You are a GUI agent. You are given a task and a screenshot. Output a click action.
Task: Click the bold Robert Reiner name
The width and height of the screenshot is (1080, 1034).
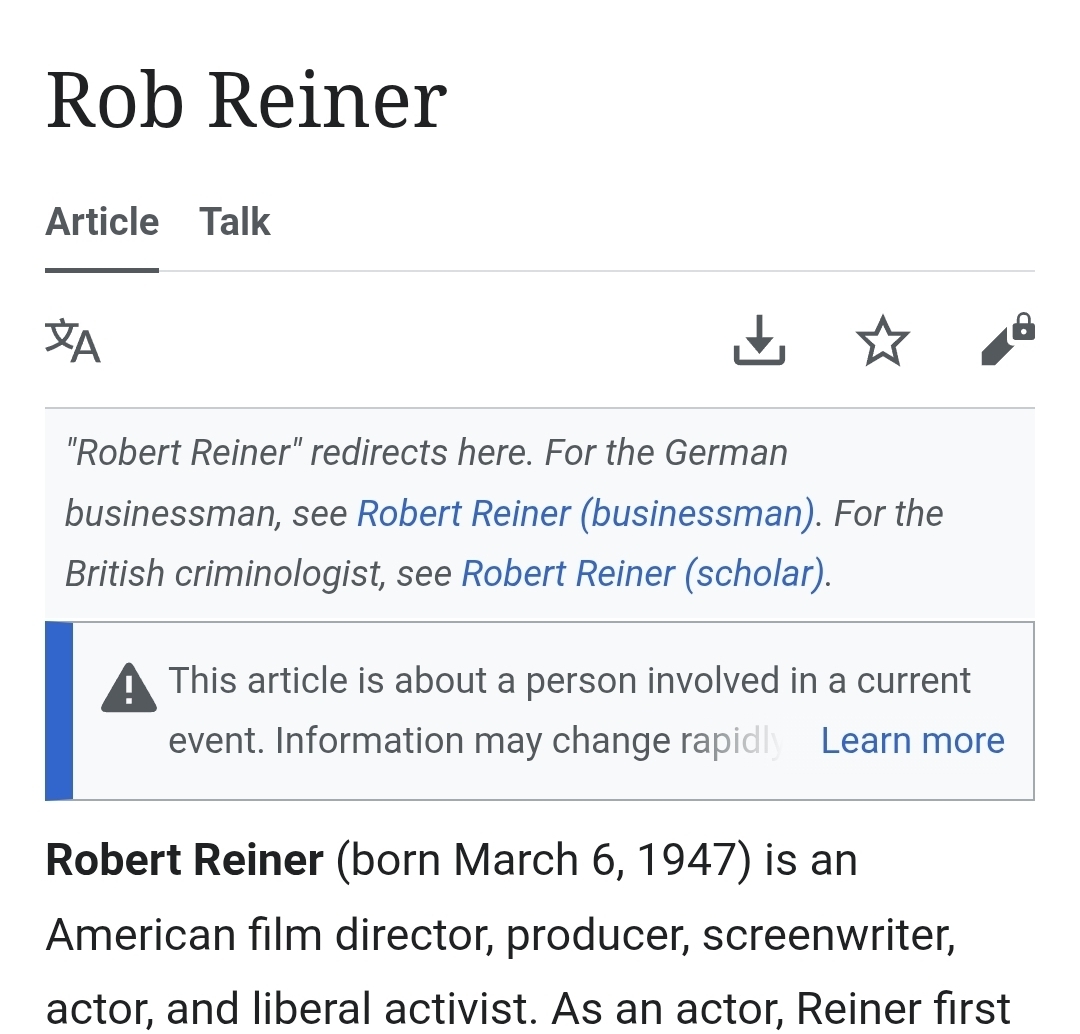click(185, 860)
